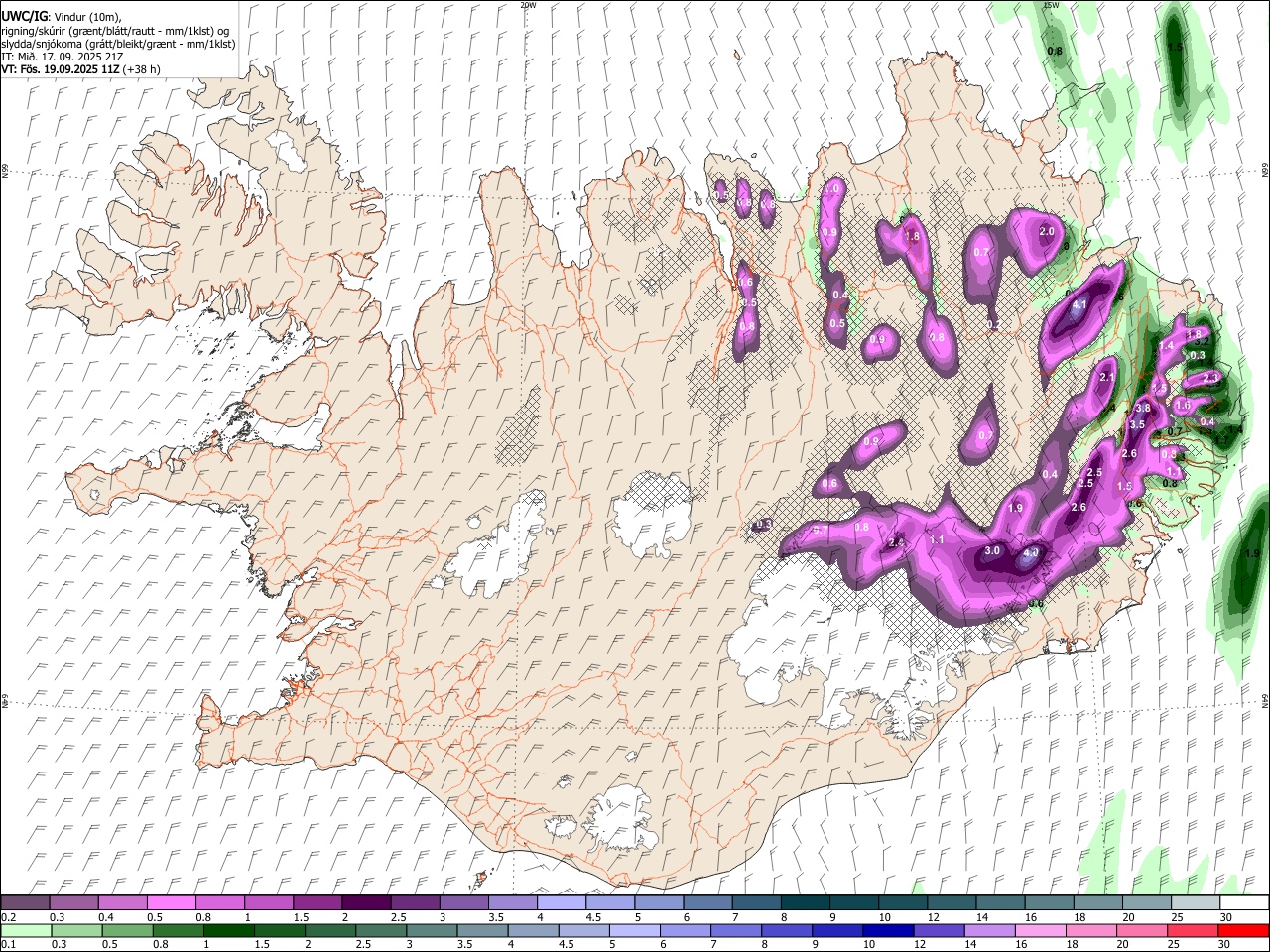Click the deep navy swatch between 10 and 12, lower row
Viewport: 1270px width, 952px height.
[x=889, y=930]
